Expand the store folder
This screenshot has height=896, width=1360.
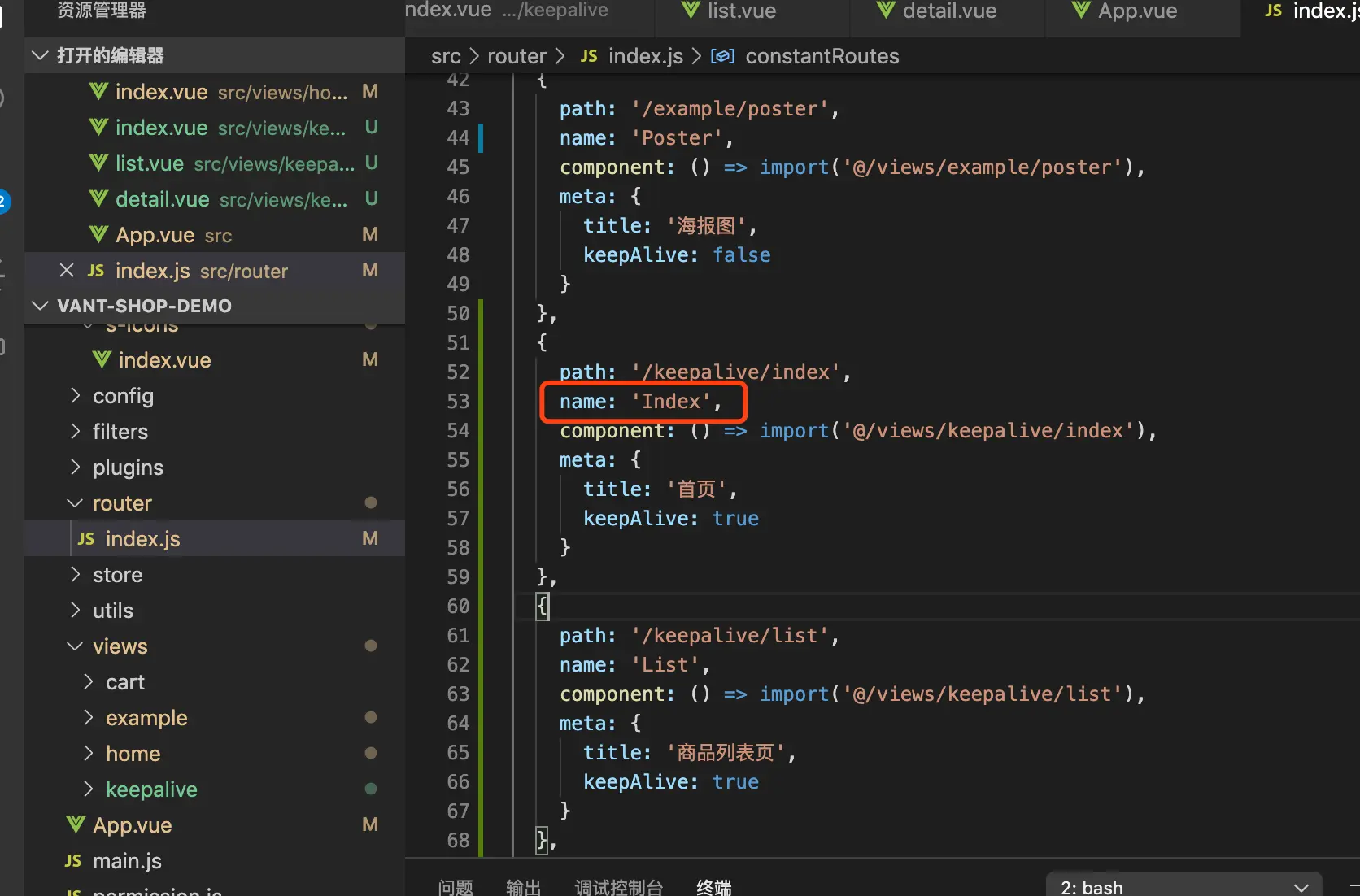(x=76, y=574)
